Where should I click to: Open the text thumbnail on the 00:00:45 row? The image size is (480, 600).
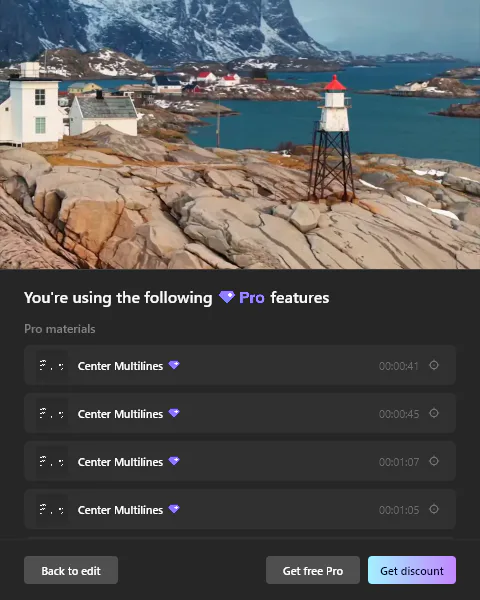52,414
